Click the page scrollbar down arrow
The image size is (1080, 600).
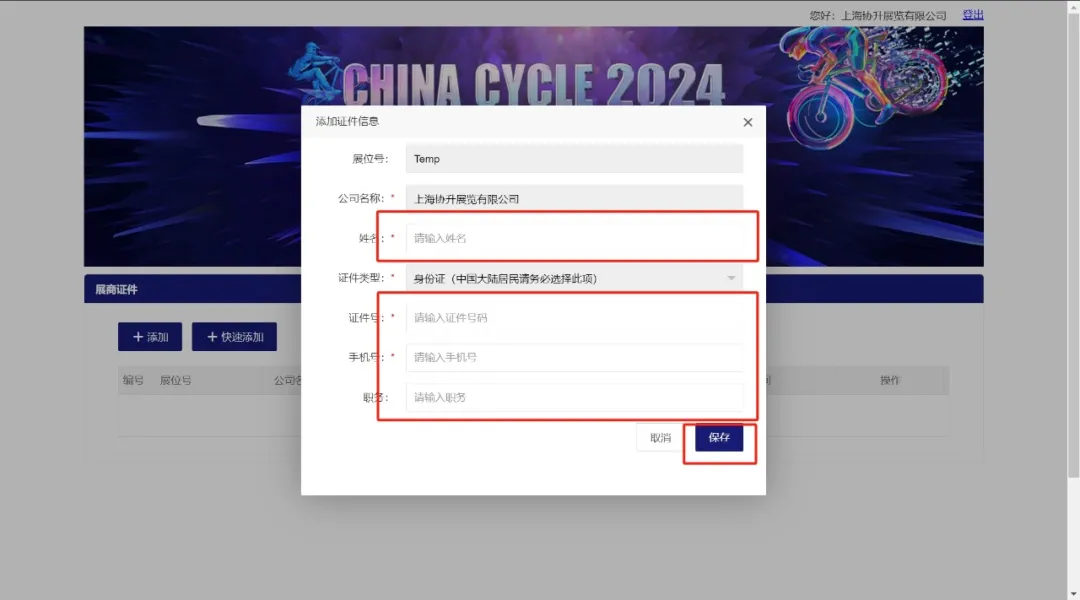pyautogui.click(x=1073, y=593)
